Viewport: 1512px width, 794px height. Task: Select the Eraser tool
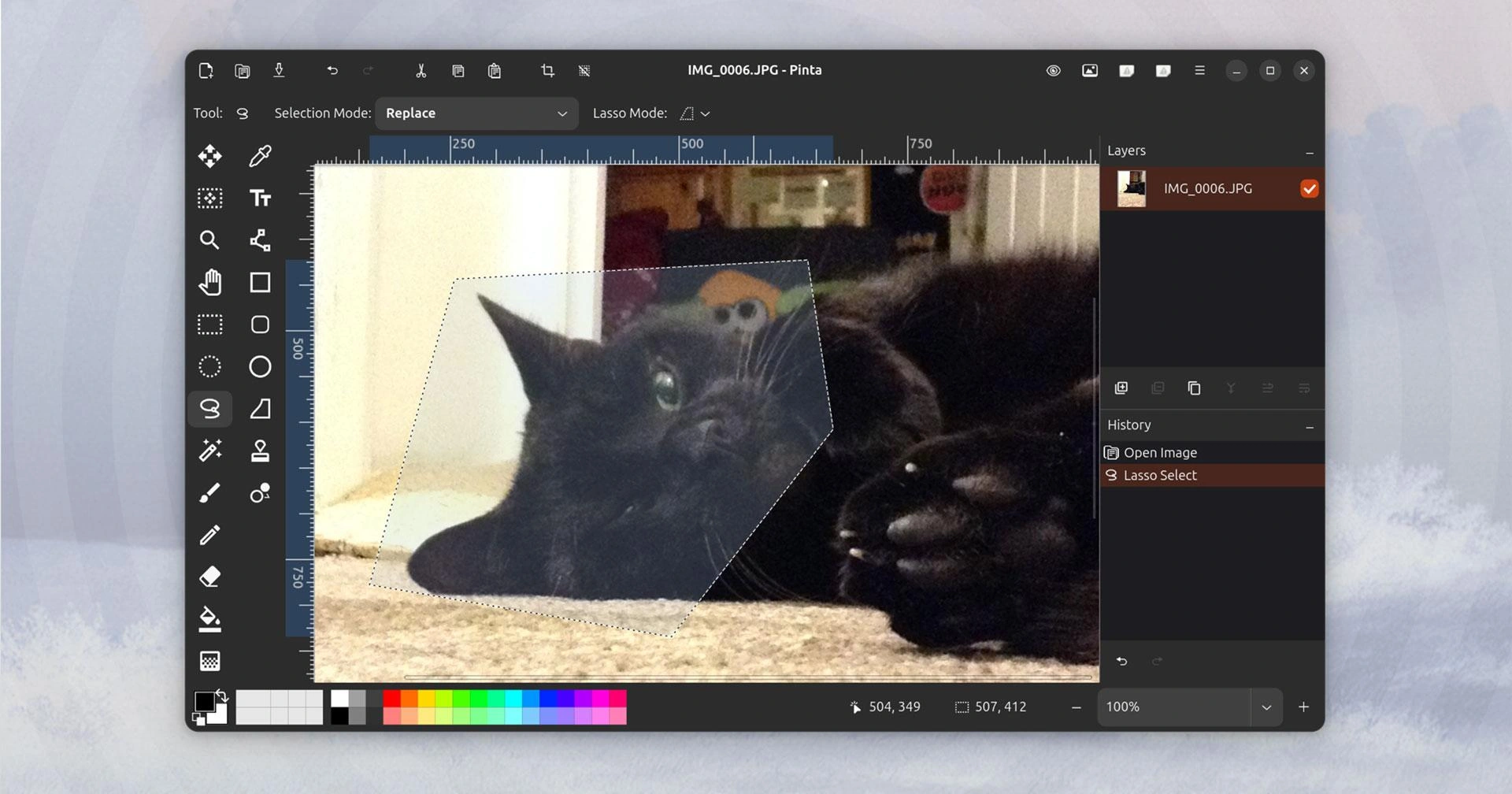point(209,577)
